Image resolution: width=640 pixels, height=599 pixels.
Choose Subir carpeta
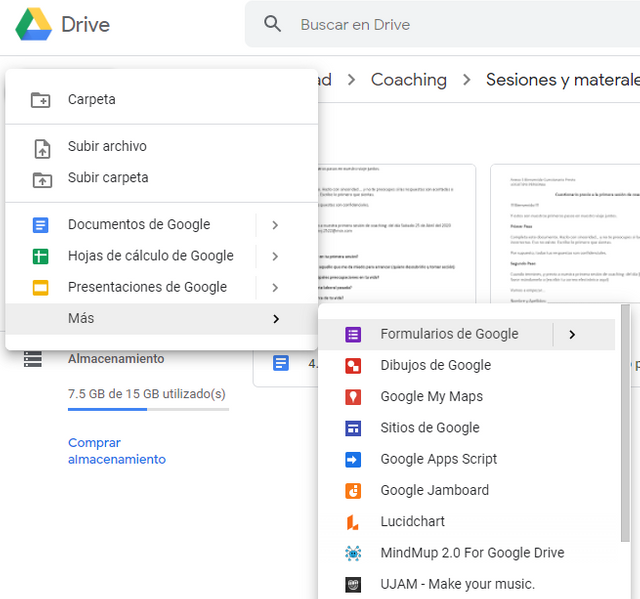(162, 177)
